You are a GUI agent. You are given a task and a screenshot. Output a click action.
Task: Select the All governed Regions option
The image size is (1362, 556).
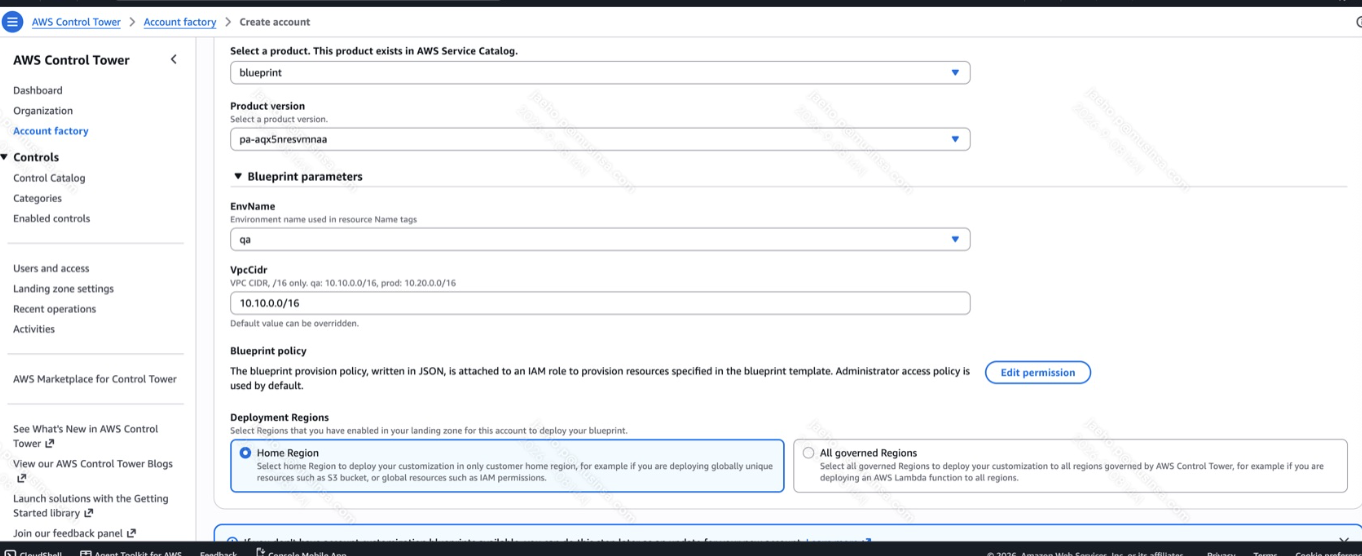(1070, 466)
